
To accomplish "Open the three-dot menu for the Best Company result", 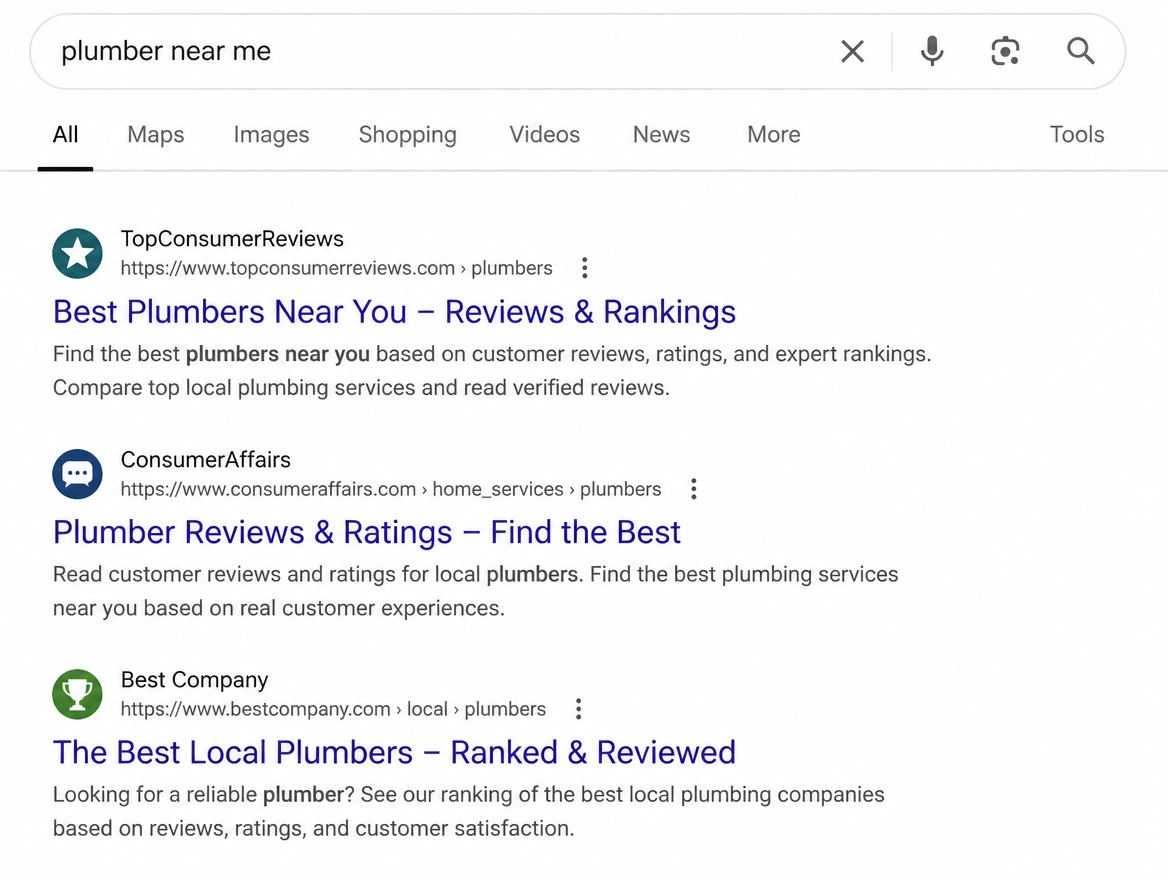I will pyautogui.click(x=578, y=709).
